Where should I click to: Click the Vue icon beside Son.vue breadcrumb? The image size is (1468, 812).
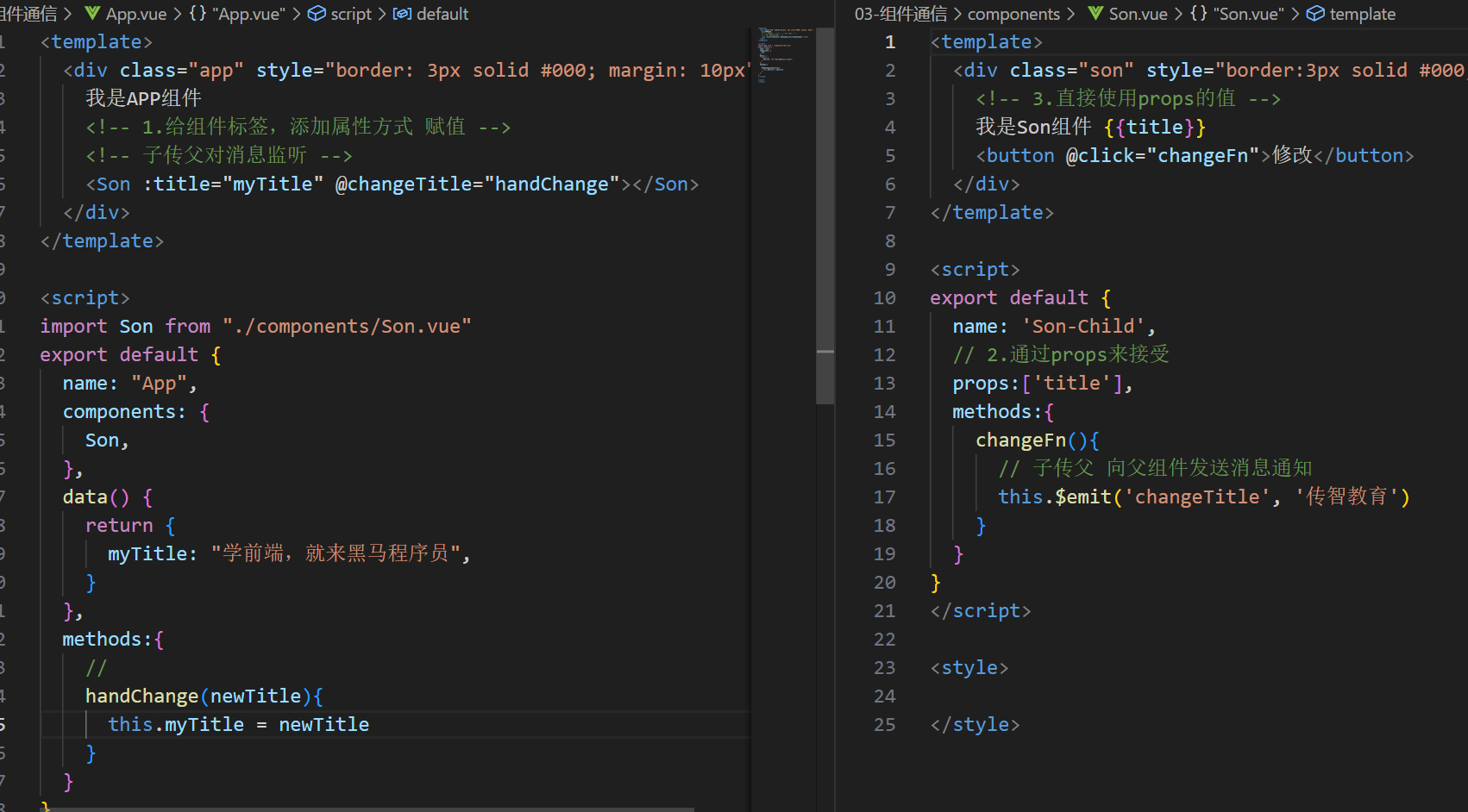[x=1095, y=14]
